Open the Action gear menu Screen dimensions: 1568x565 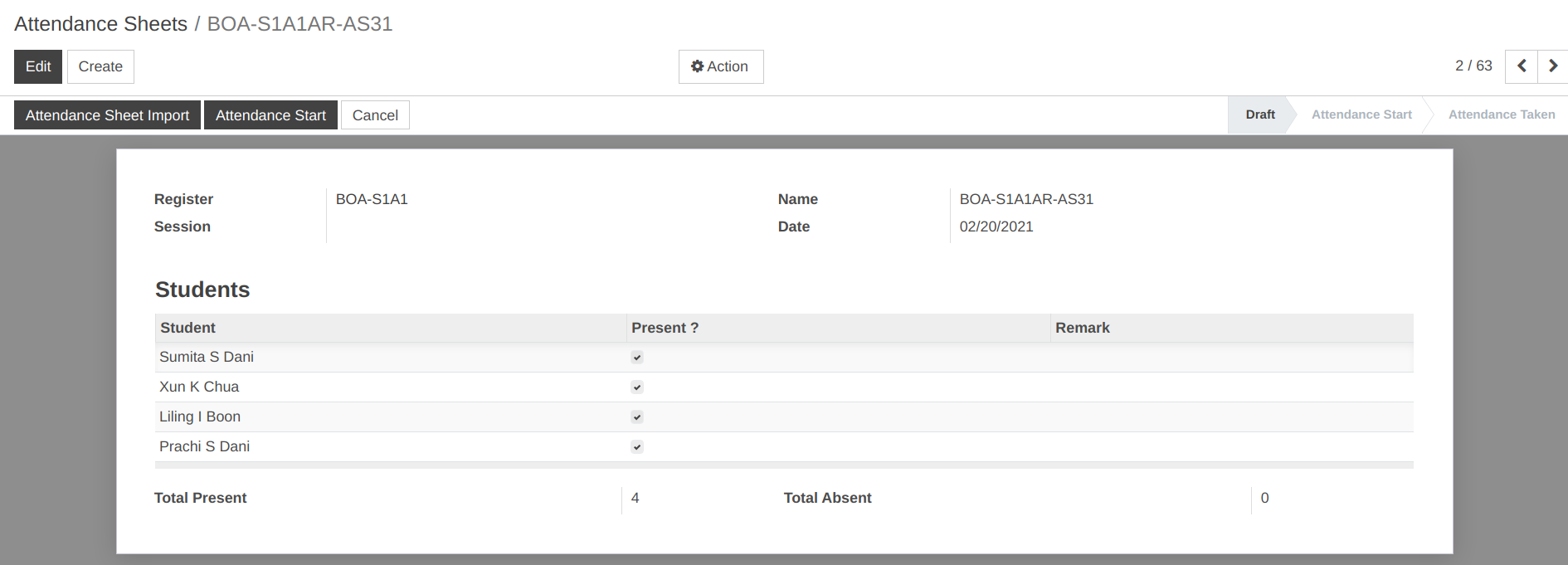tap(721, 66)
